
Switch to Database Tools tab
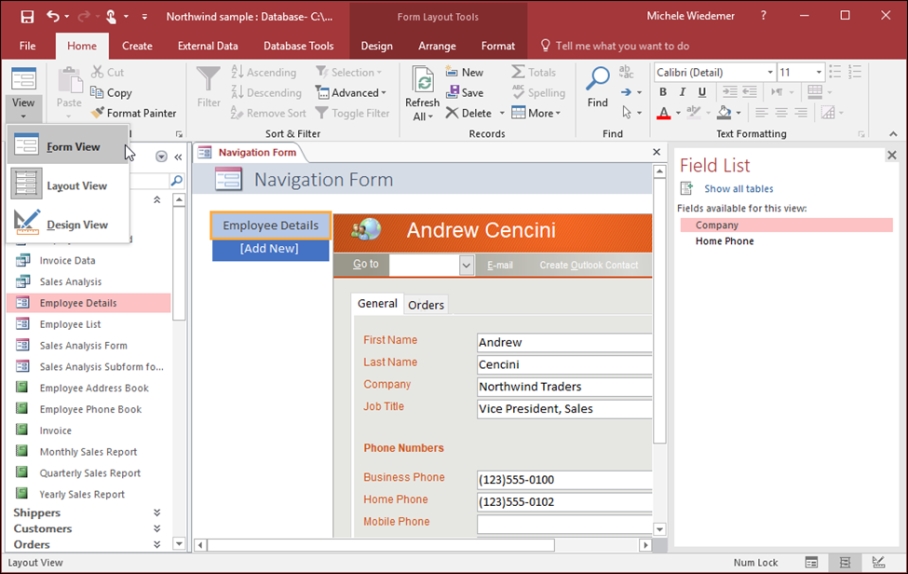click(299, 46)
